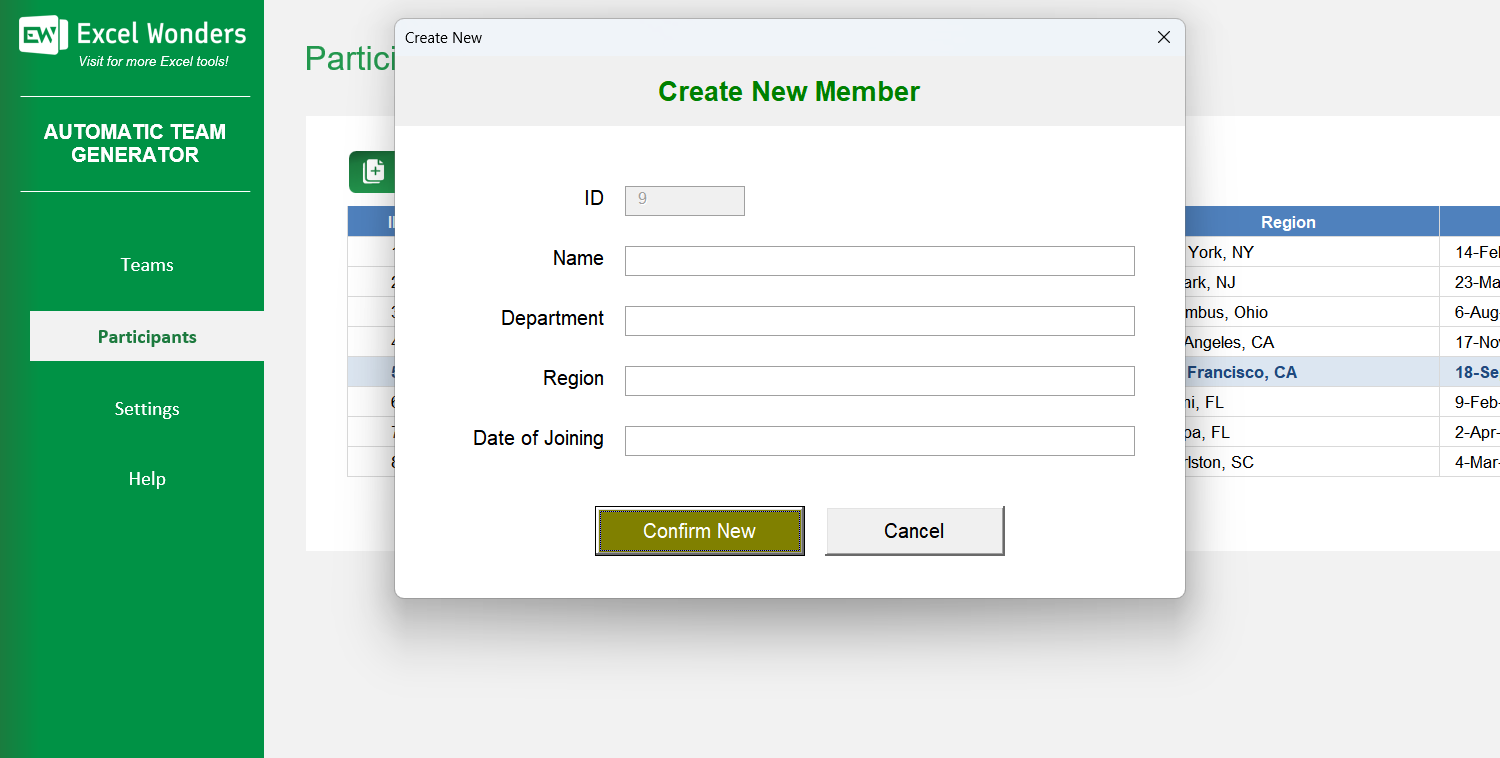This screenshot has width=1500, height=758.
Task: Click the plus-document add member toolbar icon
Action: point(373,171)
